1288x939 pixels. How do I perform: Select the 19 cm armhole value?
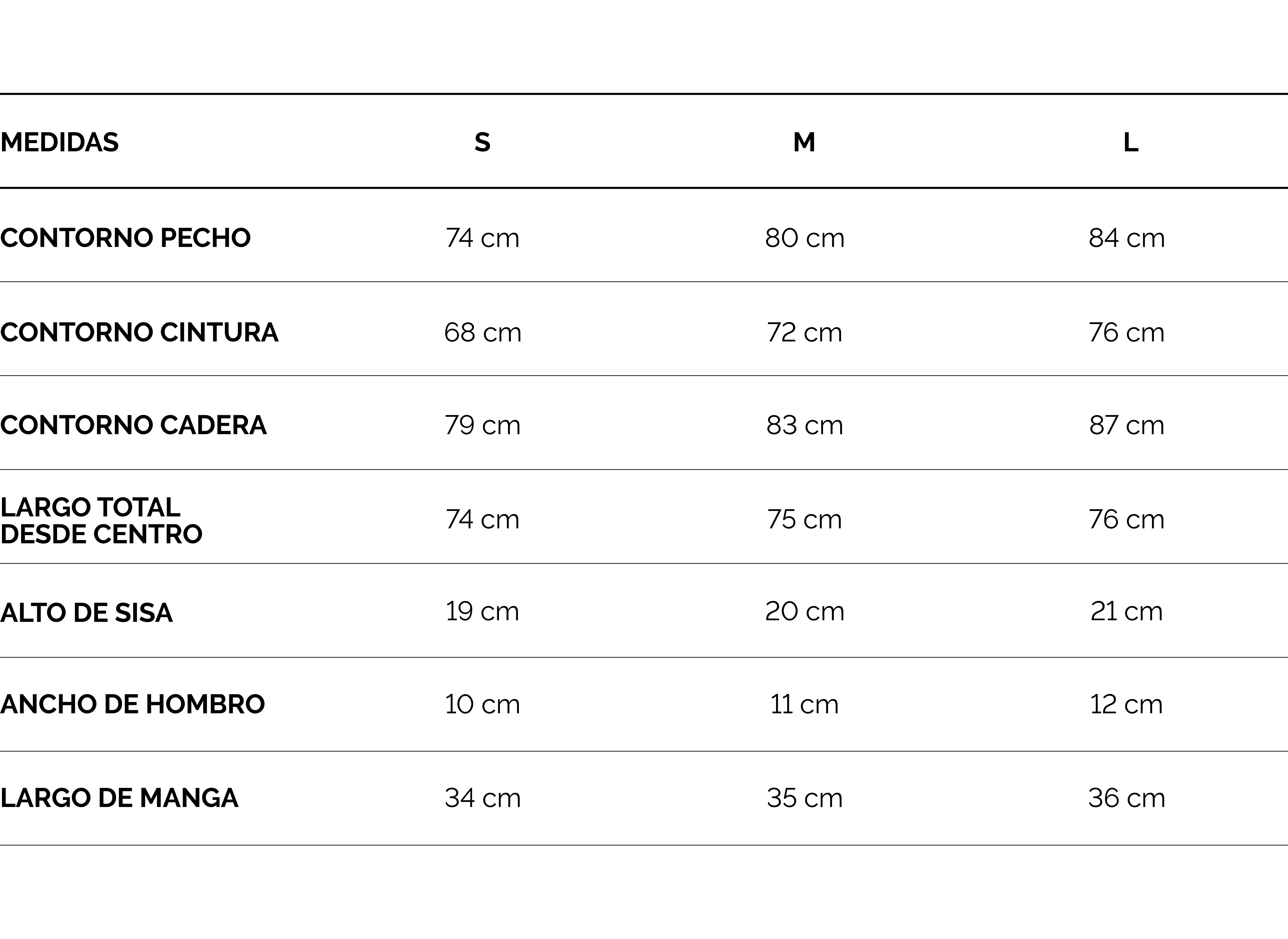coord(482,611)
